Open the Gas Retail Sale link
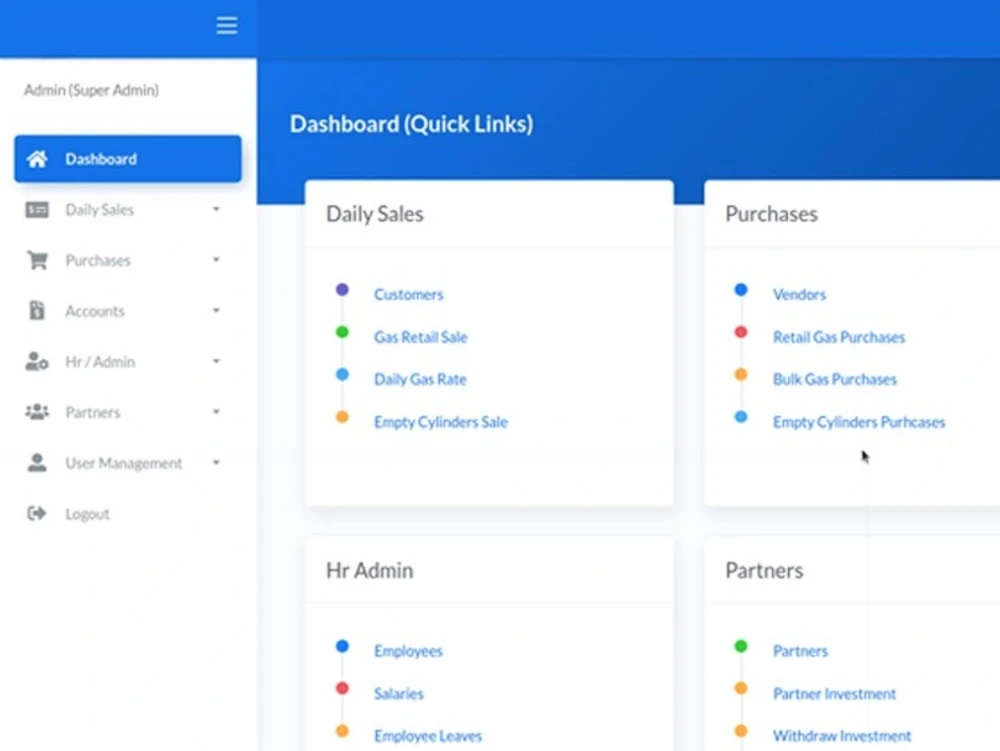Viewport: 1000px width, 751px height. (x=420, y=337)
